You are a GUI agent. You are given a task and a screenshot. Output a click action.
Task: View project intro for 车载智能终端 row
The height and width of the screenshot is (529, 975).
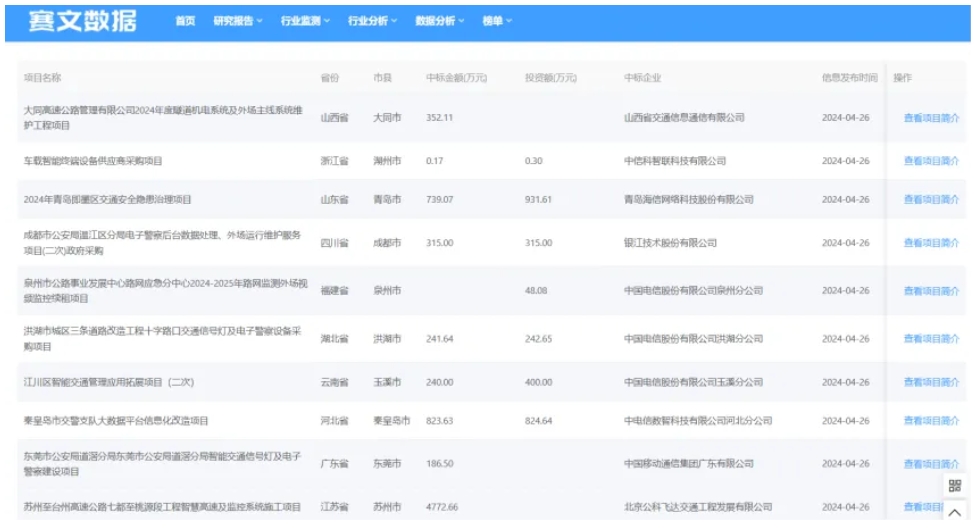coord(931,160)
